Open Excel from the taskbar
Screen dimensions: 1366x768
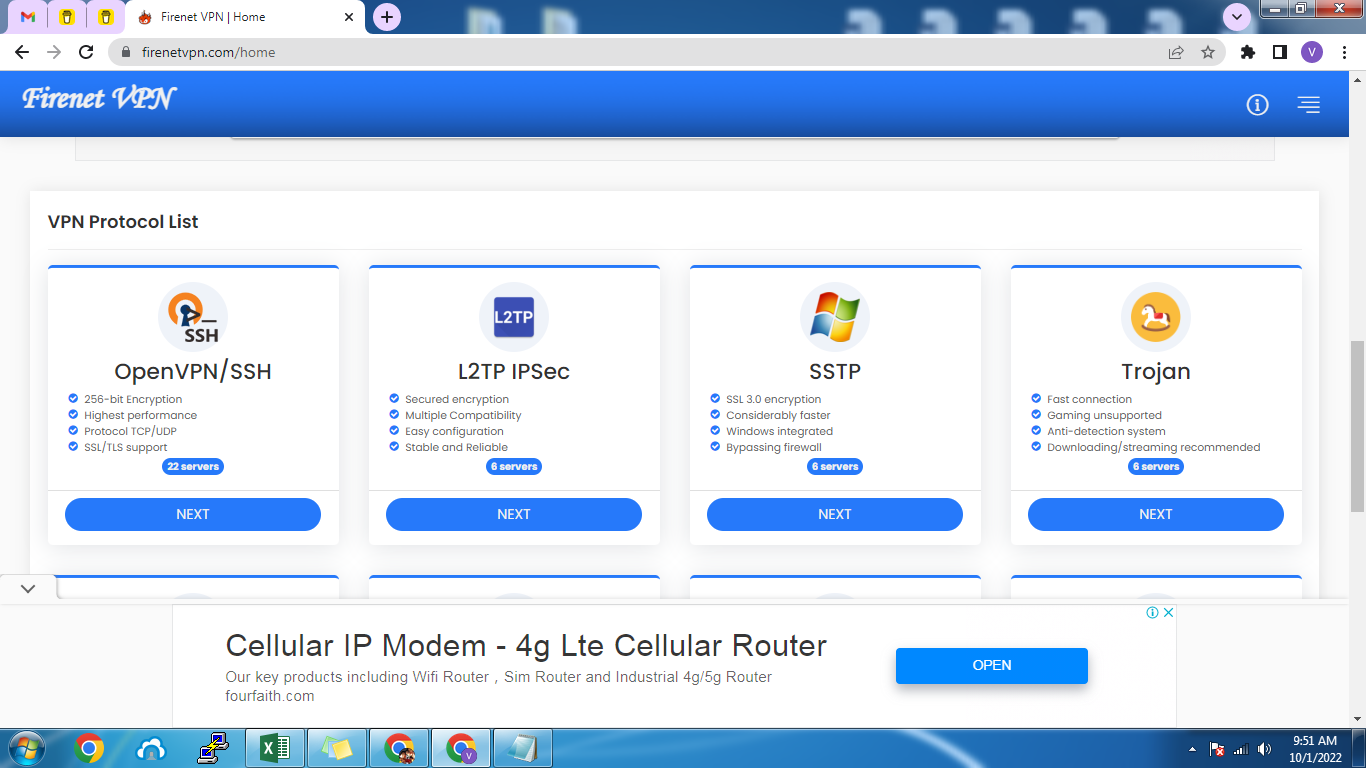click(275, 748)
